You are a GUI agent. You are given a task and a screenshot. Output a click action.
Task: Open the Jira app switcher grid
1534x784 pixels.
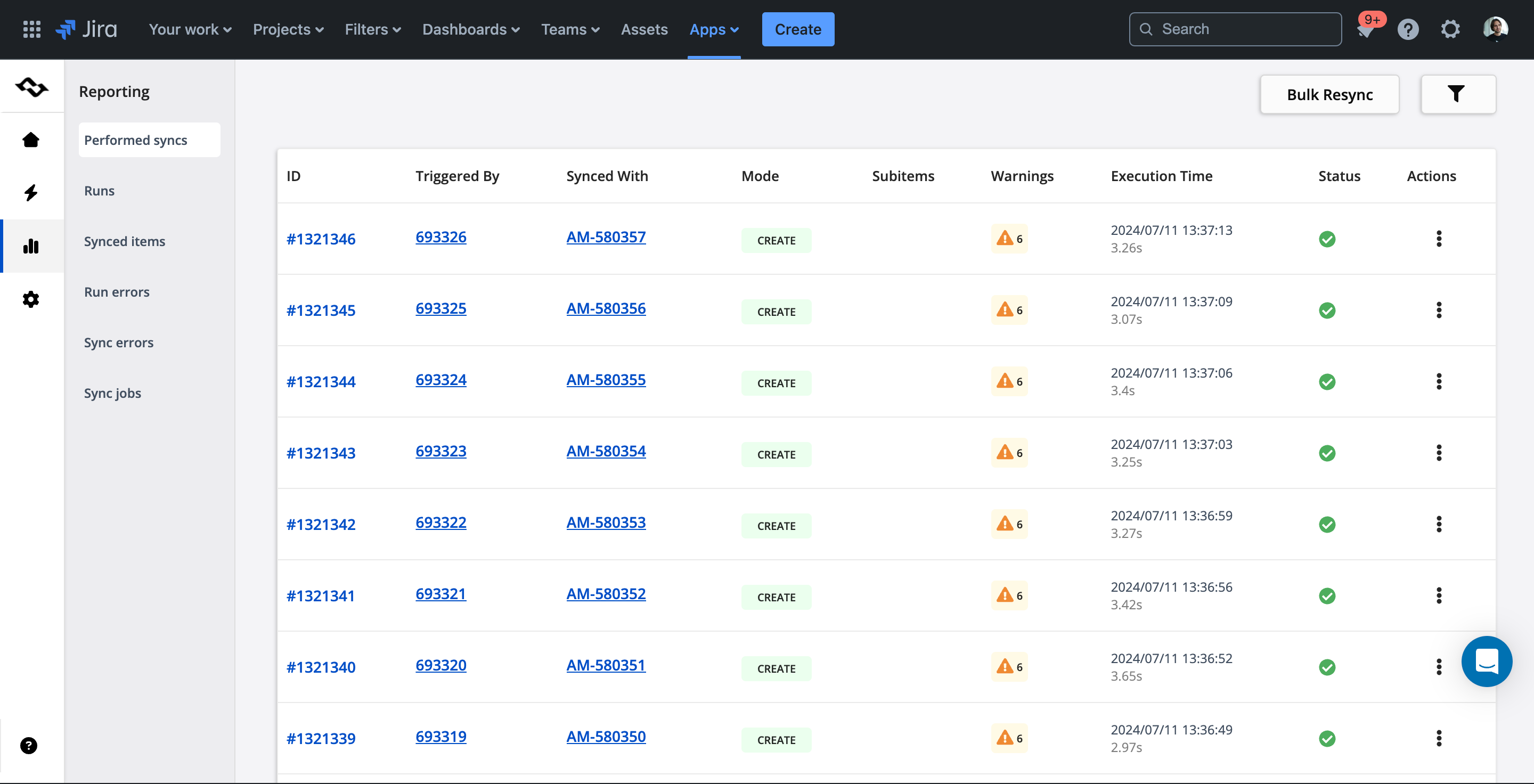pos(31,29)
